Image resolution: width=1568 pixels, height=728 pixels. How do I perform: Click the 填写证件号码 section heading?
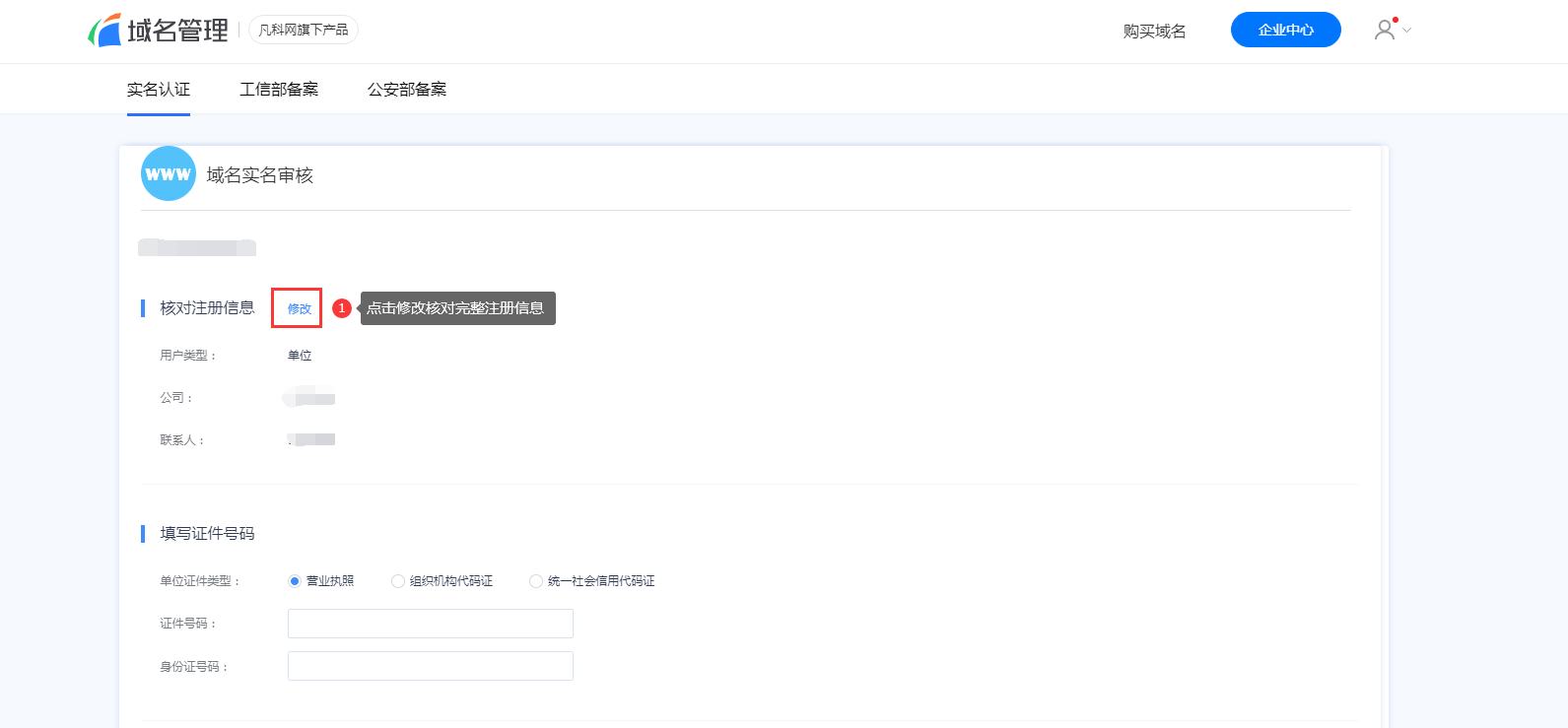tap(208, 533)
